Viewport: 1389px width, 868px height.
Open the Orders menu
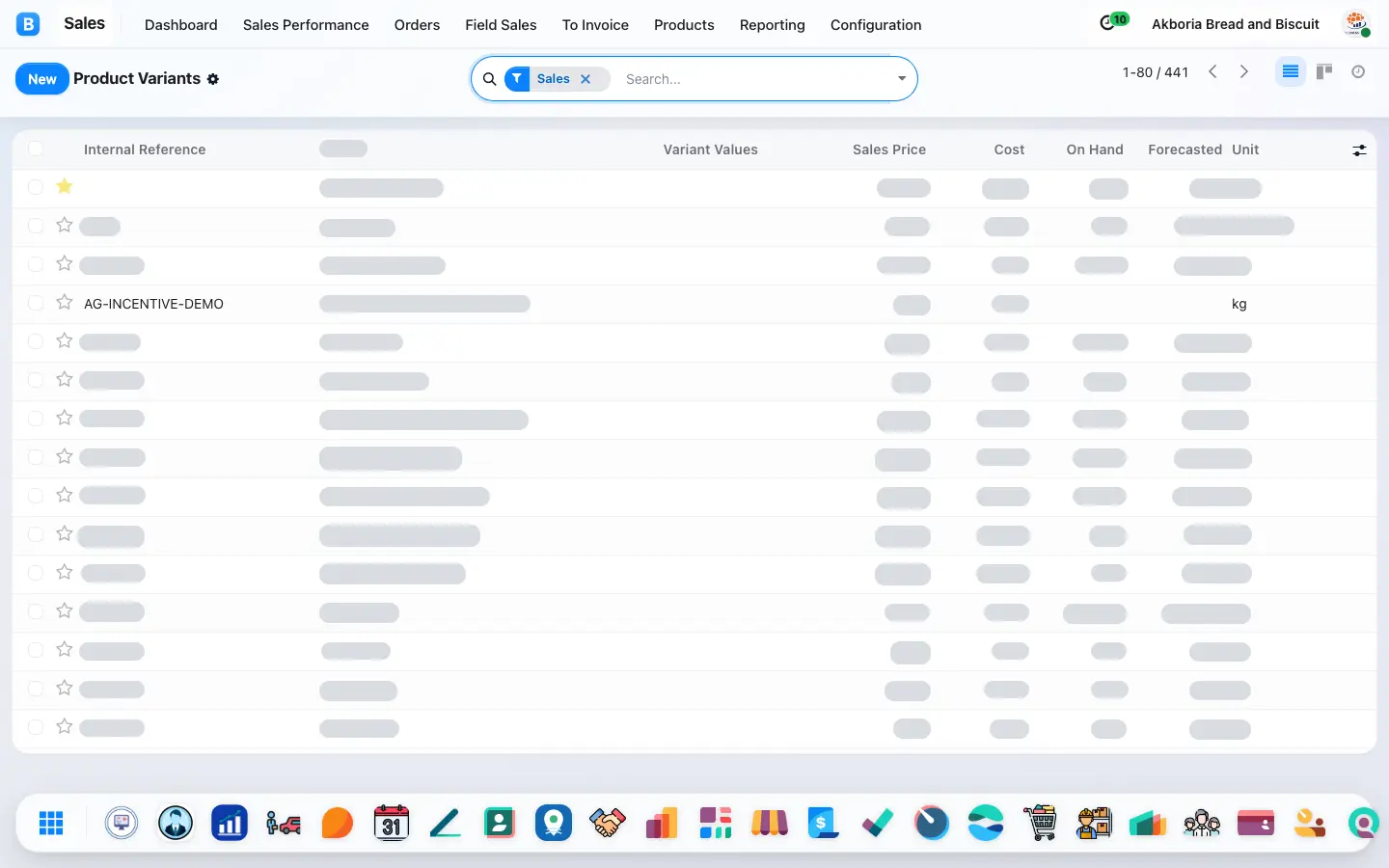pyautogui.click(x=417, y=25)
